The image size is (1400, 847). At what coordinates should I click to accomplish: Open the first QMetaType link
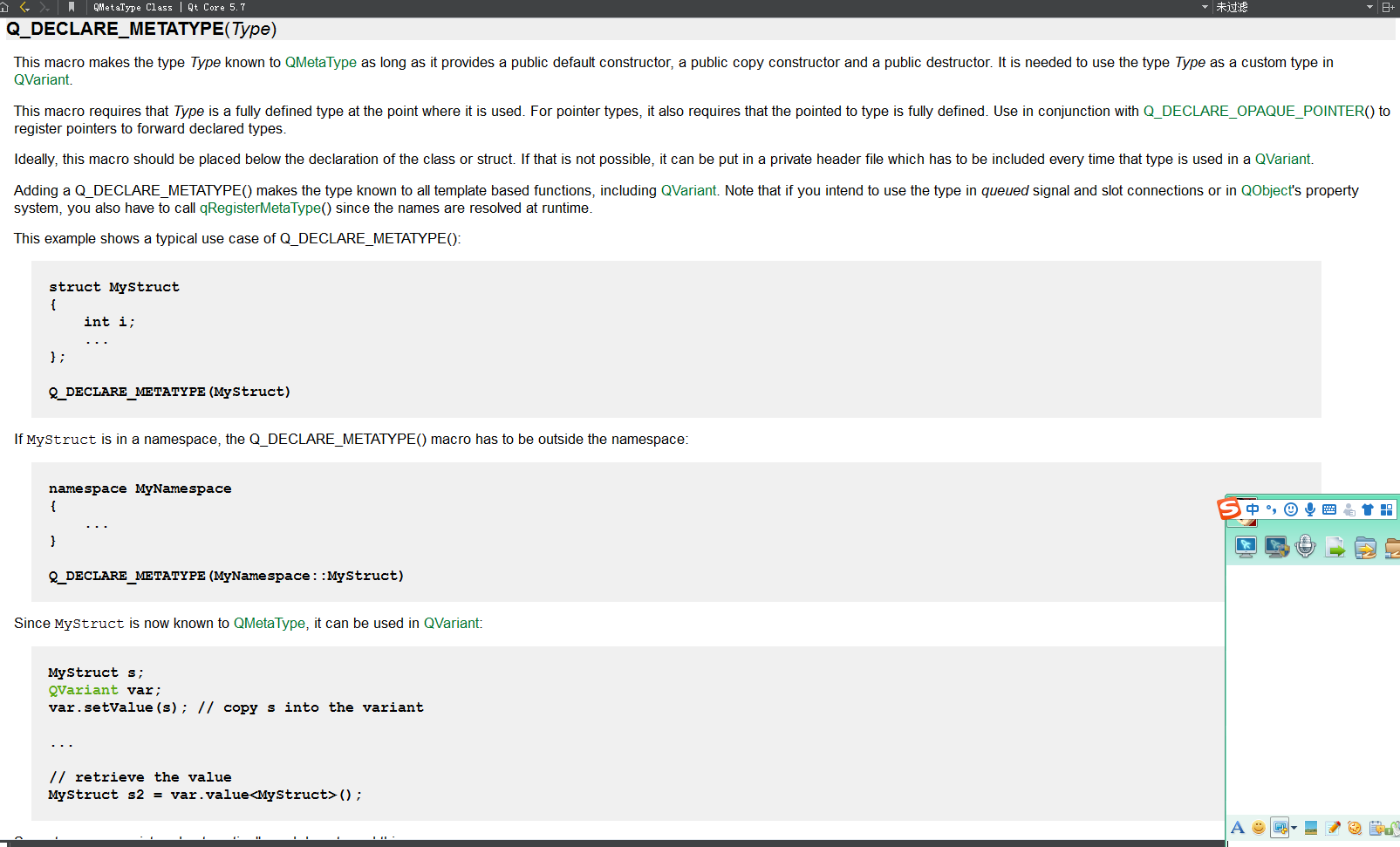[320, 63]
